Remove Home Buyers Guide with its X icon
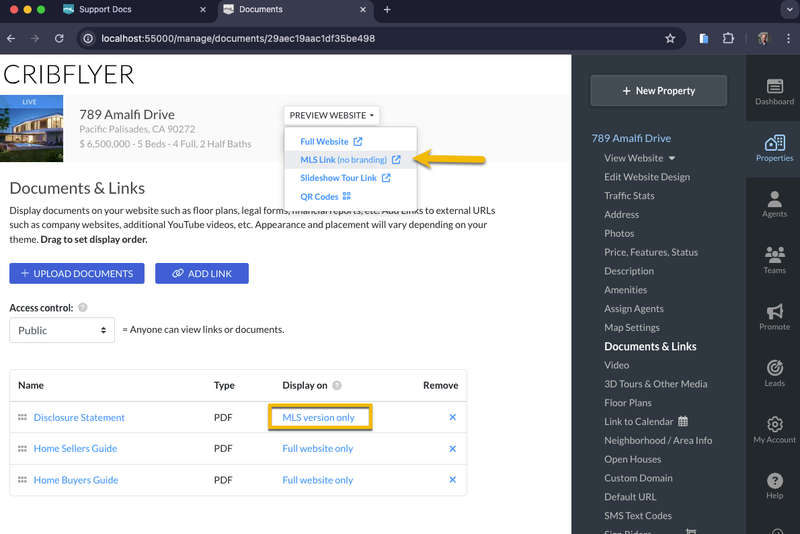 point(452,480)
